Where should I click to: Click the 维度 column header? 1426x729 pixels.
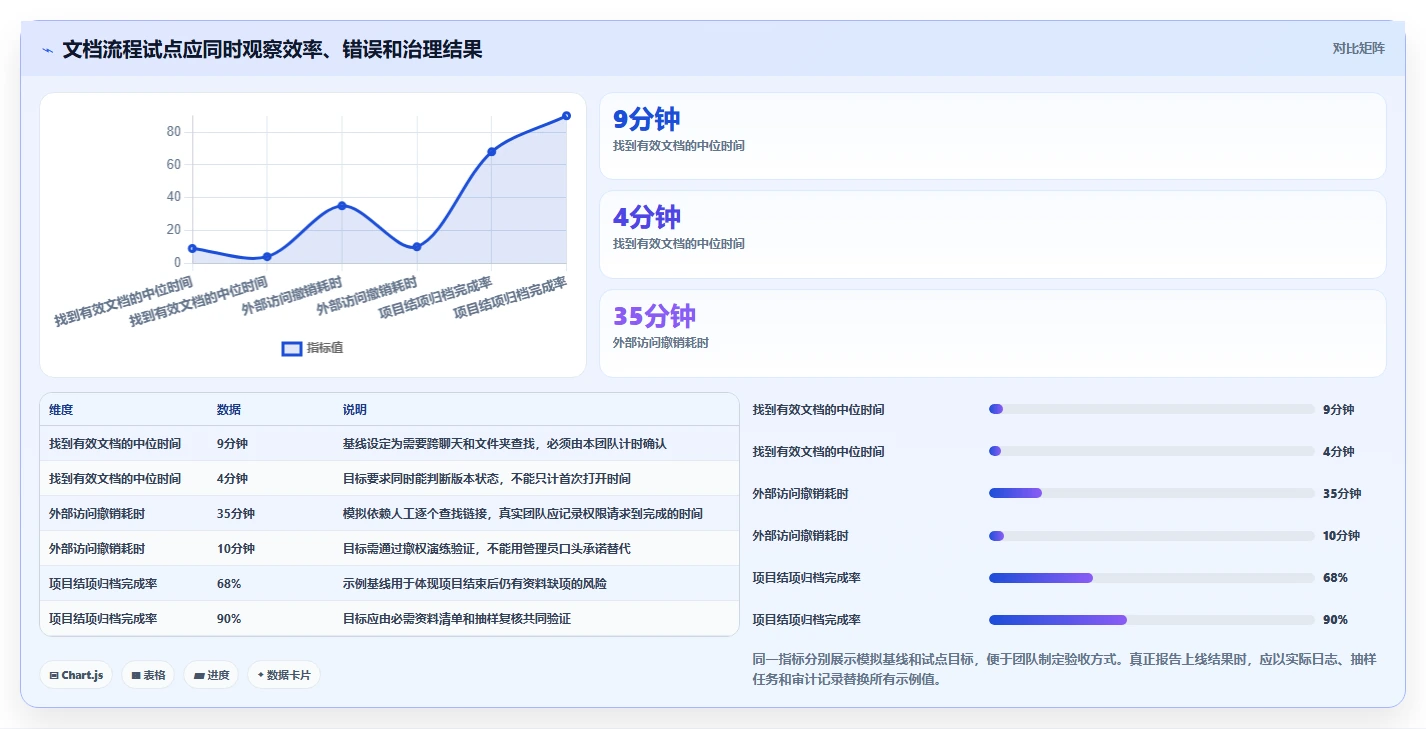point(61,410)
